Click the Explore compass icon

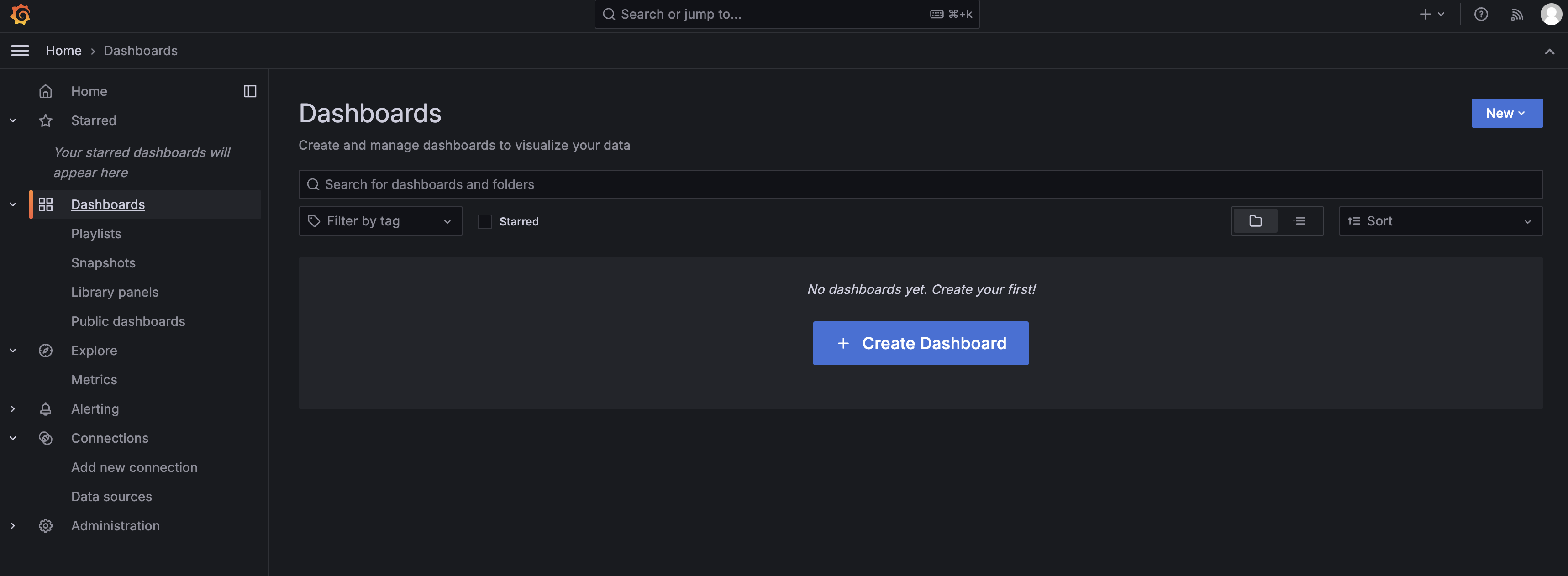(x=46, y=351)
